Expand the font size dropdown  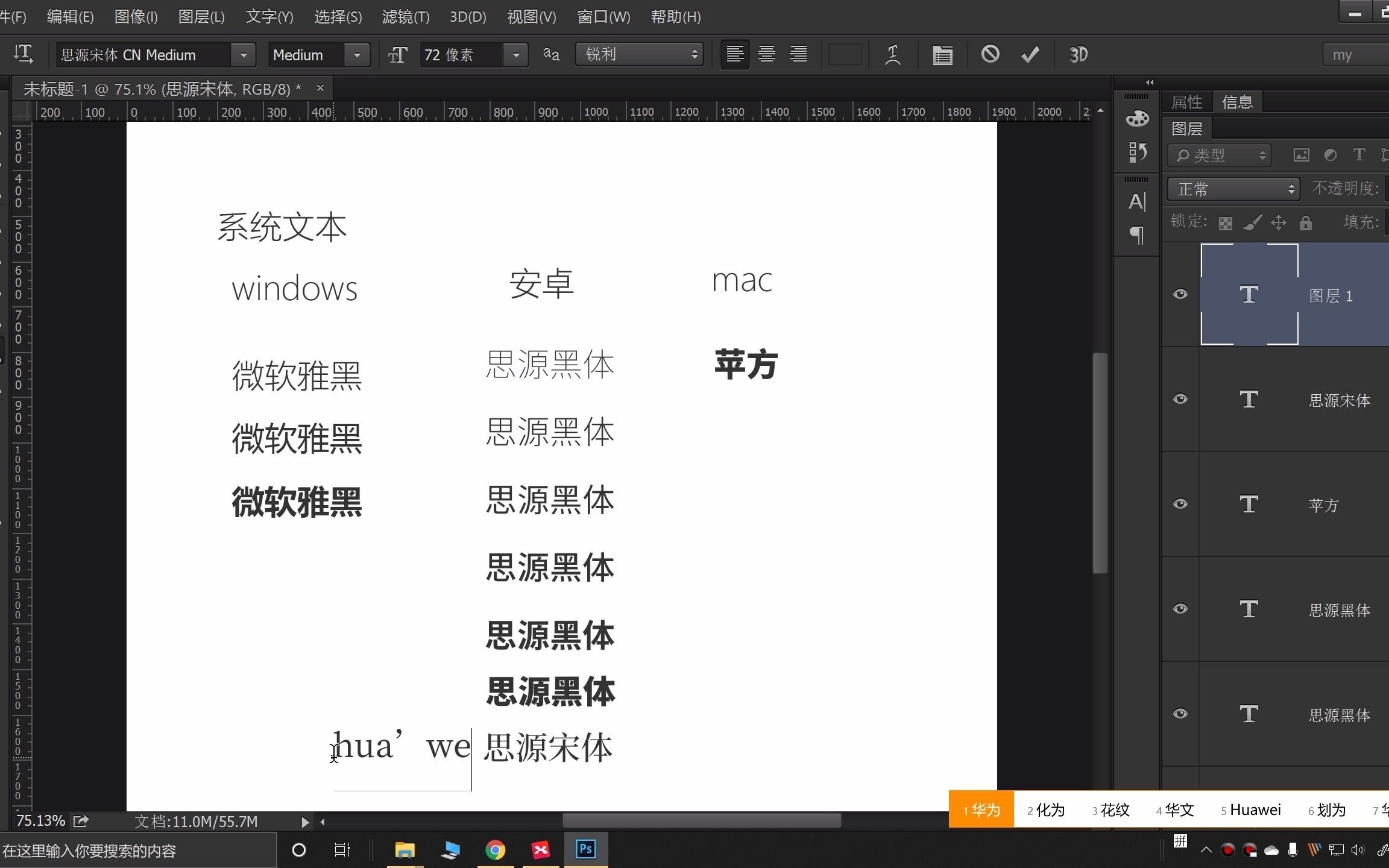[x=516, y=55]
